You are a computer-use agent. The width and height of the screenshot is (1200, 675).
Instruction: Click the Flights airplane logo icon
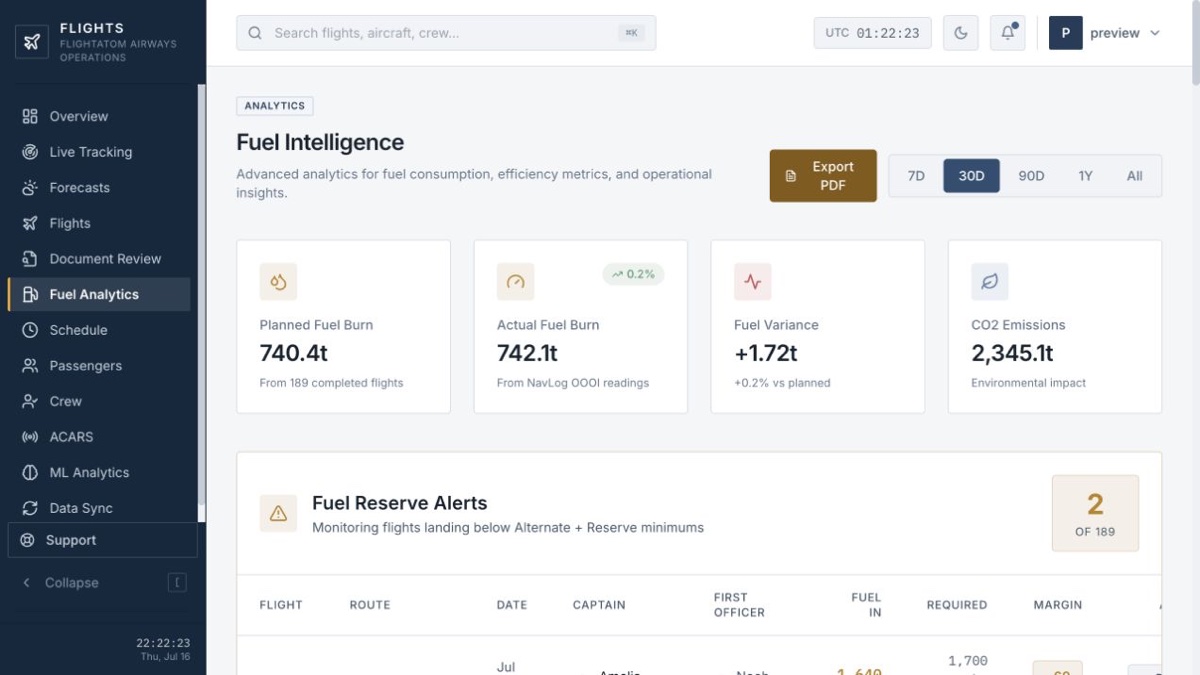coord(32,42)
